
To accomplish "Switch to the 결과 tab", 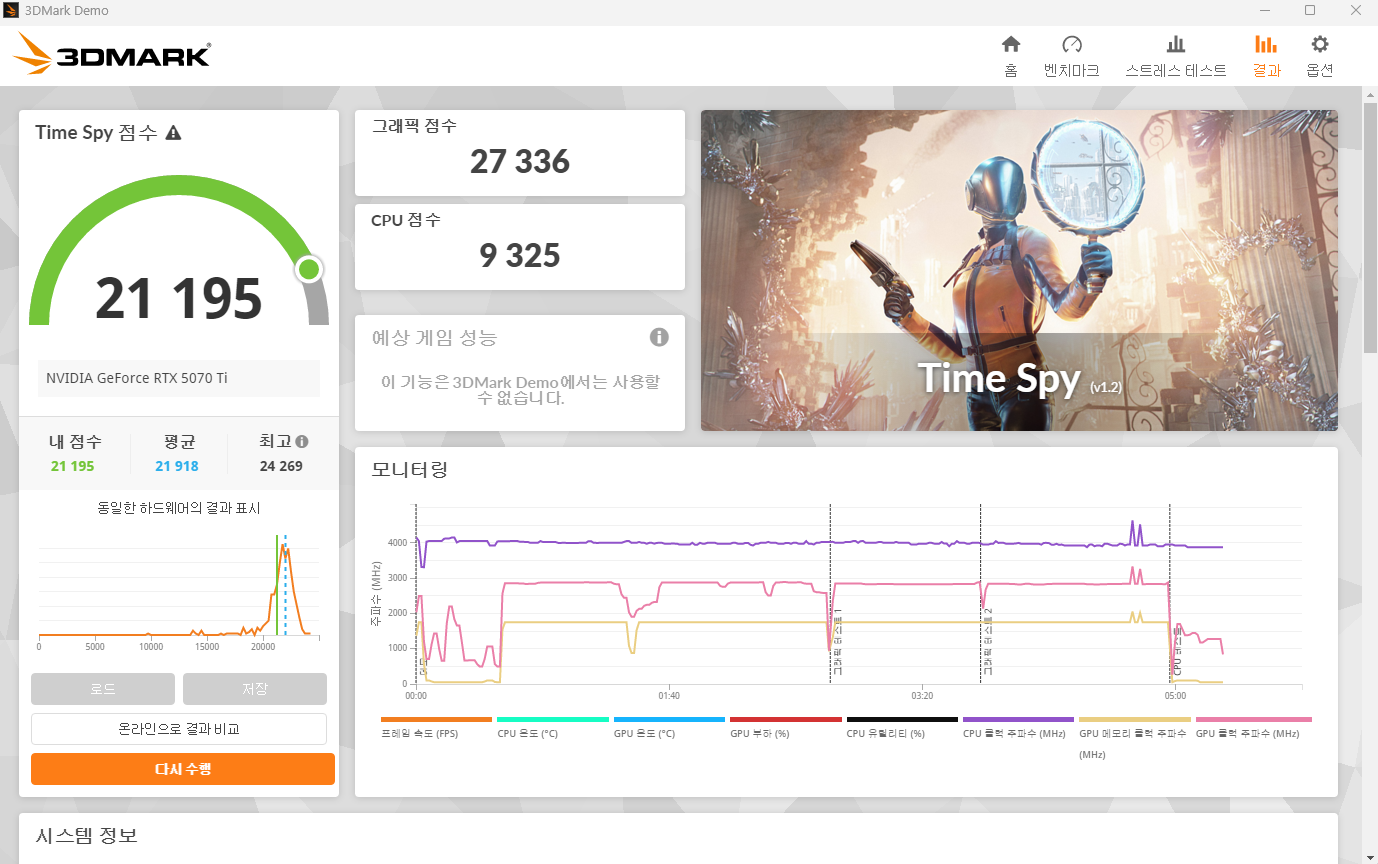I will click(1266, 52).
